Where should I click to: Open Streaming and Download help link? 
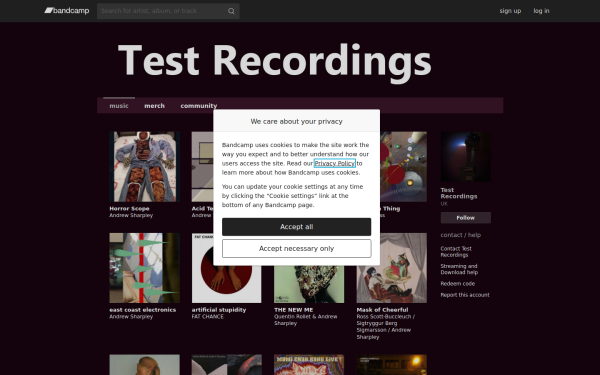pyautogui.click(x=459, y=269)
